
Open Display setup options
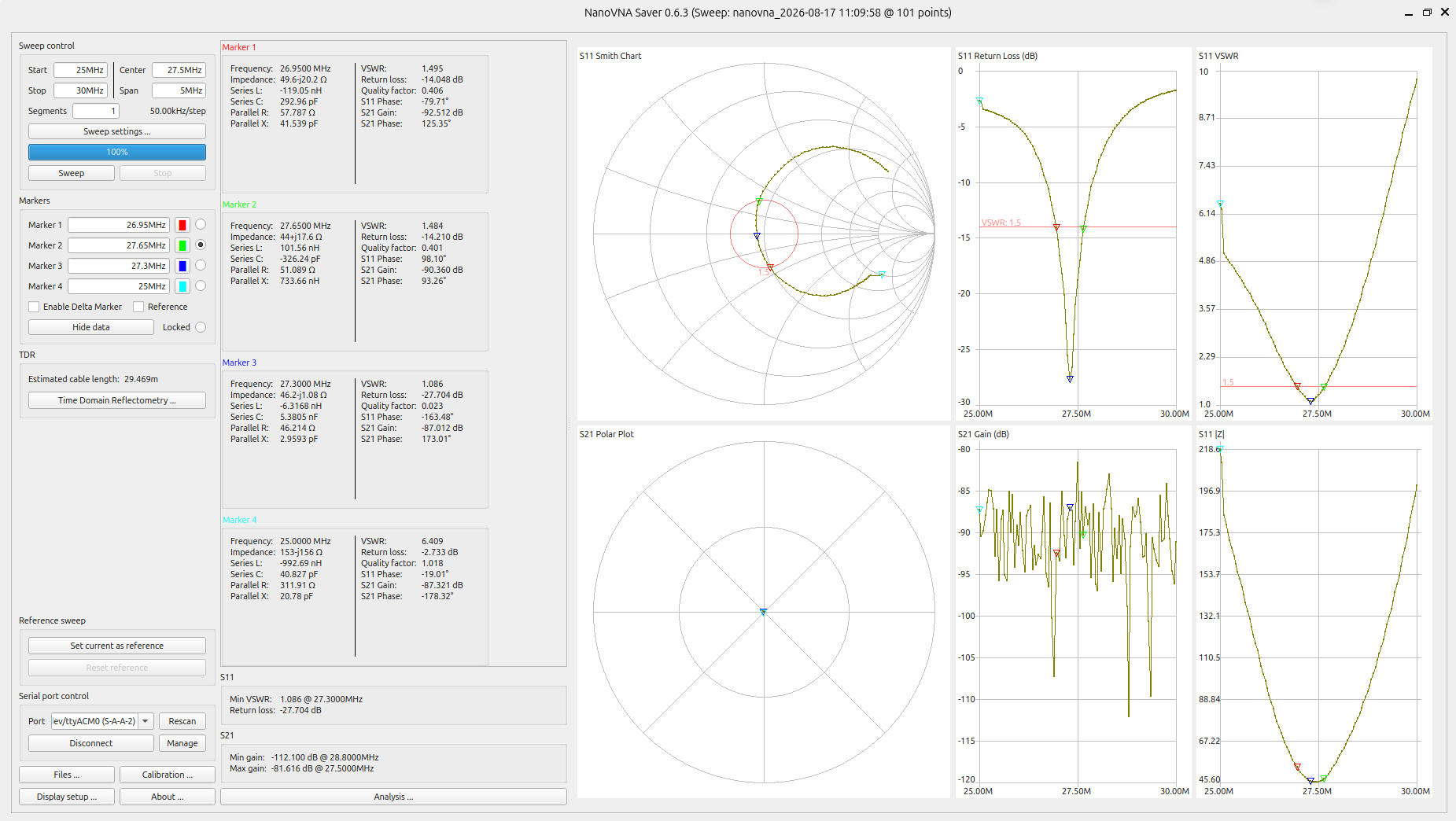click(67, 797)
